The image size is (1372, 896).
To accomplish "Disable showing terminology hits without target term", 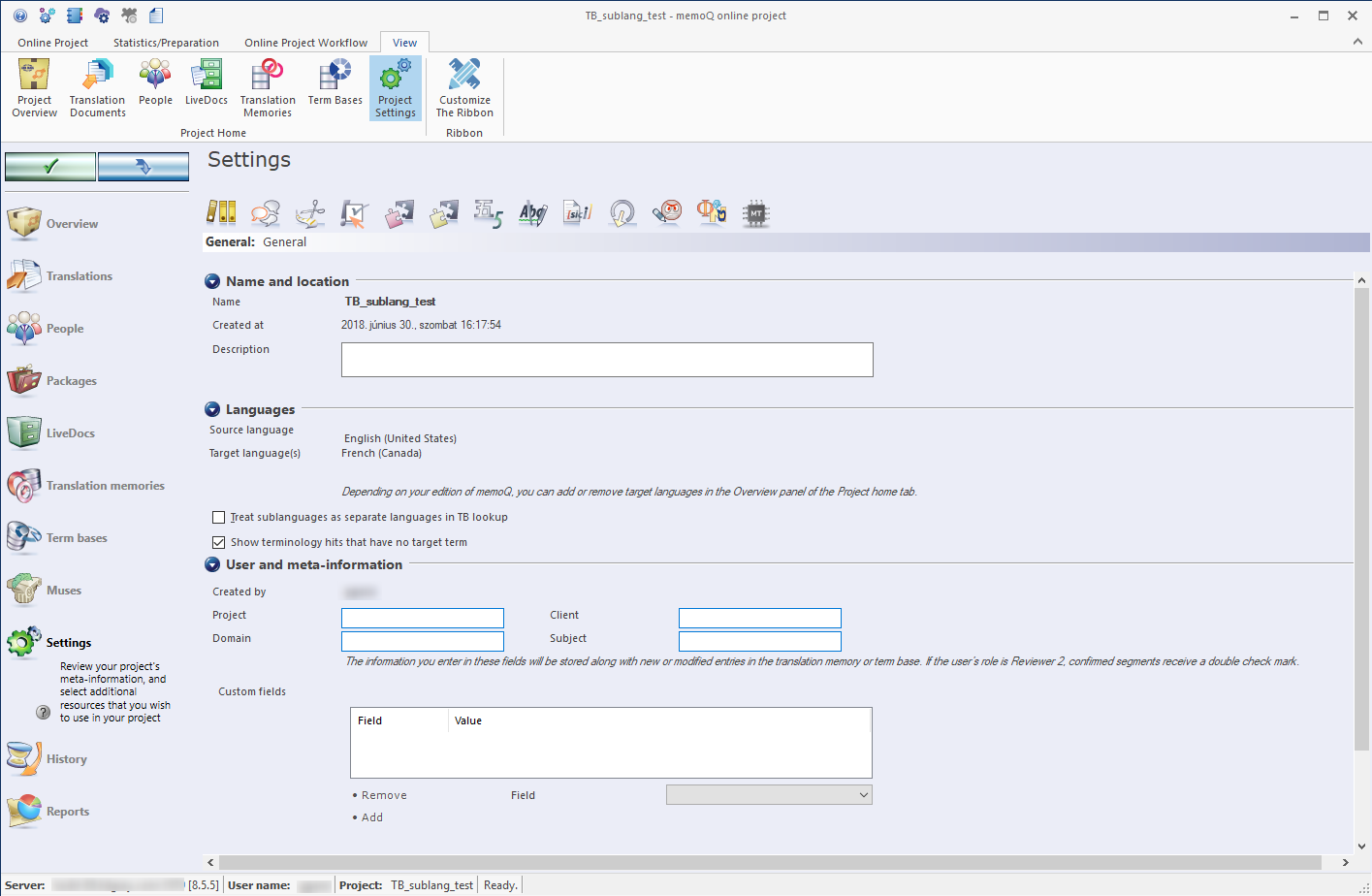I will coord(218,542).
